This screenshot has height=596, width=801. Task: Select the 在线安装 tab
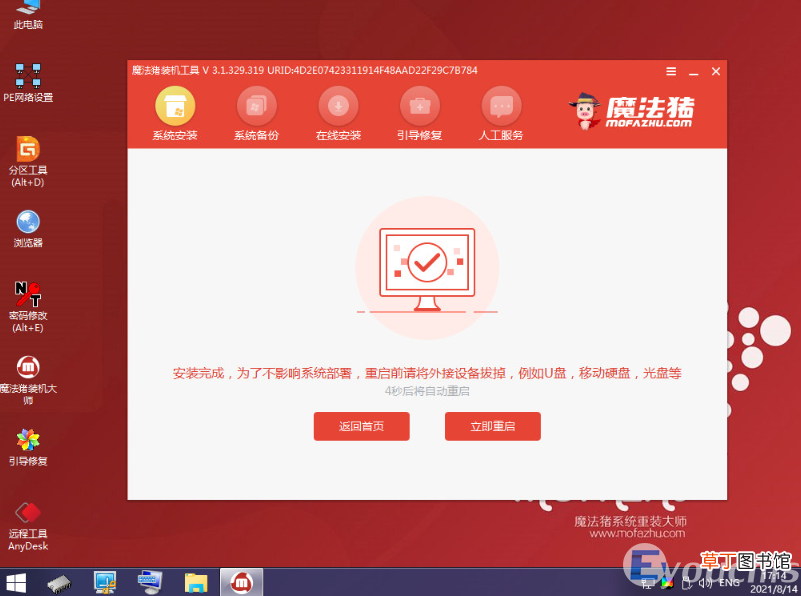(338, 113)
